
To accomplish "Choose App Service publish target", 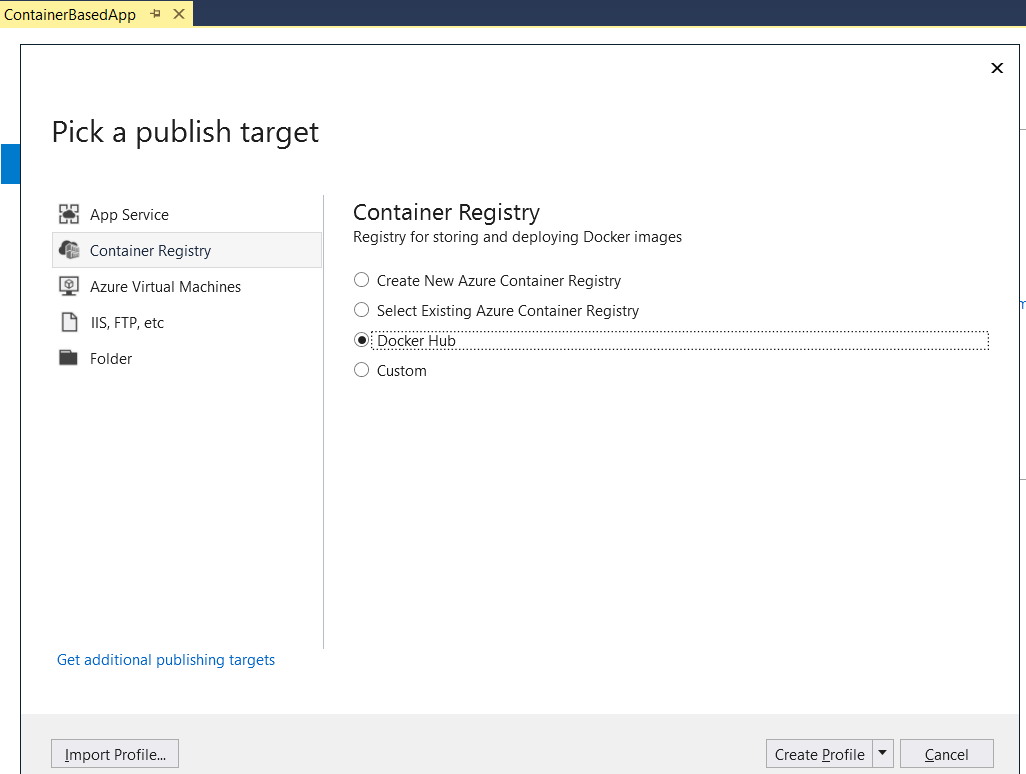I will click(x=186, y=215).
